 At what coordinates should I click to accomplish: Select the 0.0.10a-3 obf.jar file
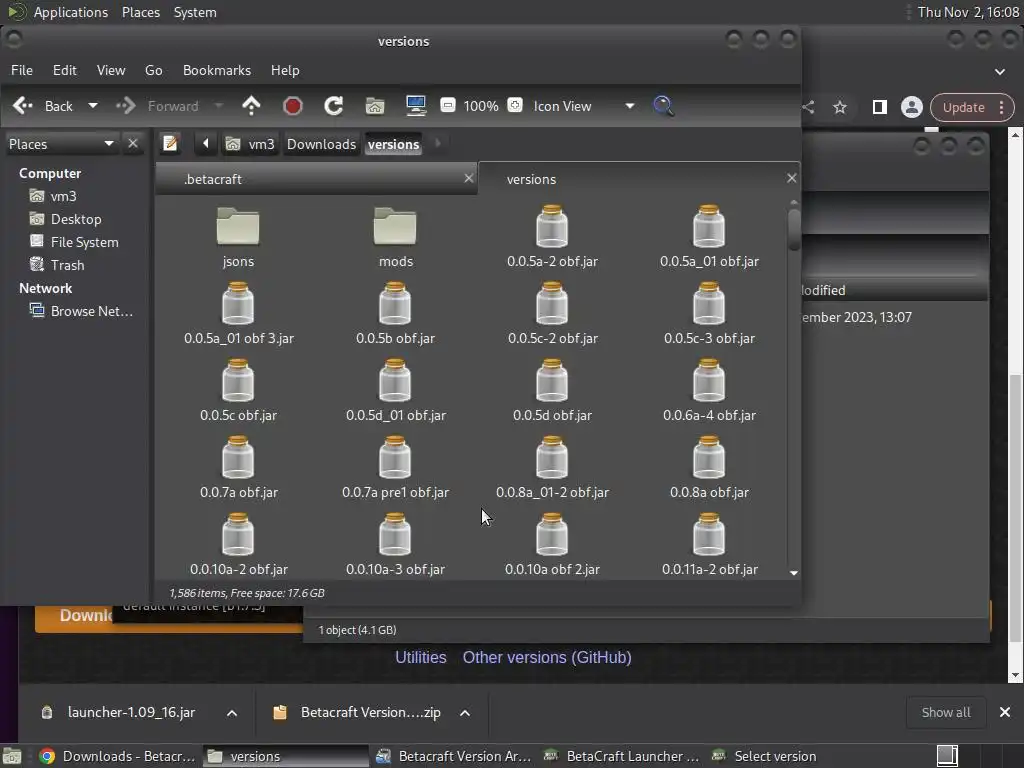point(395,545)
